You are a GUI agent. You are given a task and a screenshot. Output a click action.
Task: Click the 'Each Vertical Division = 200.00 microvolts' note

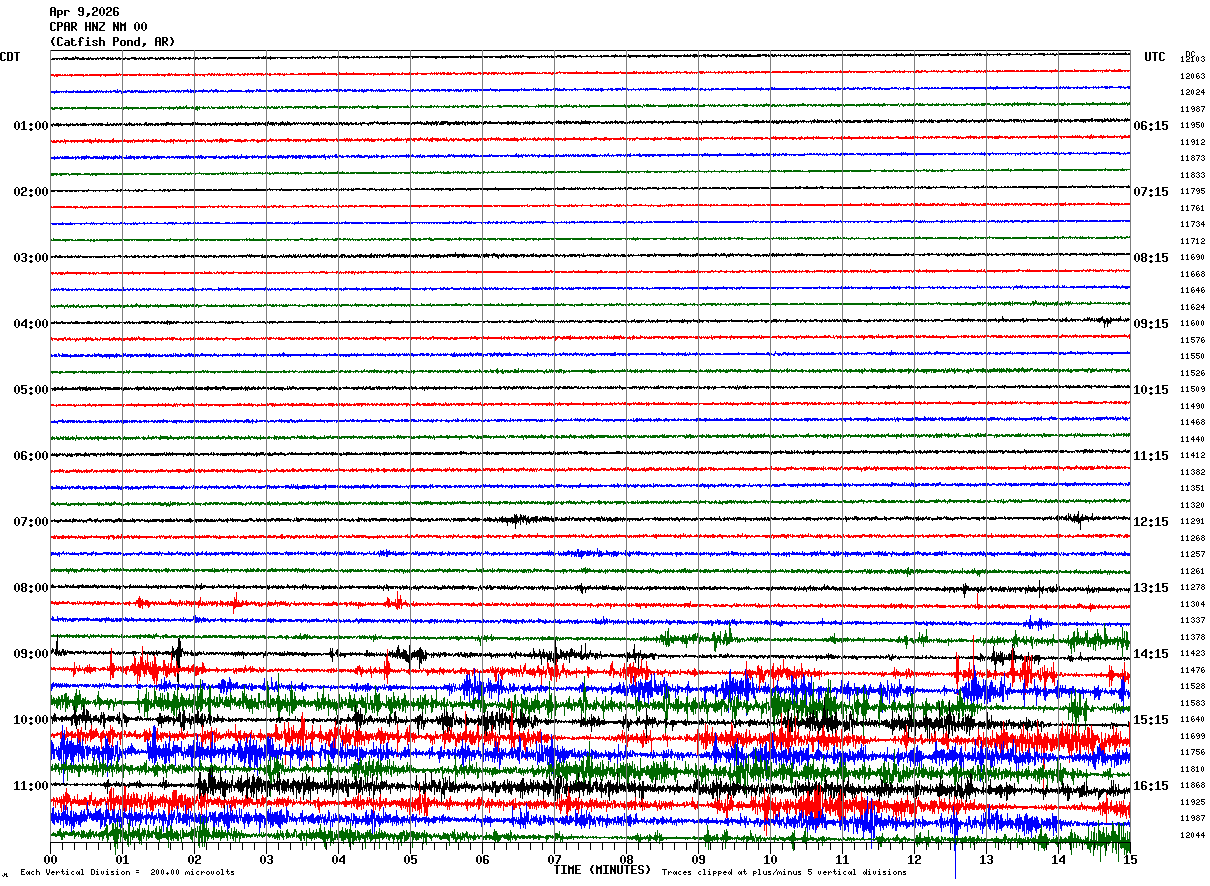tap(128, 873)
